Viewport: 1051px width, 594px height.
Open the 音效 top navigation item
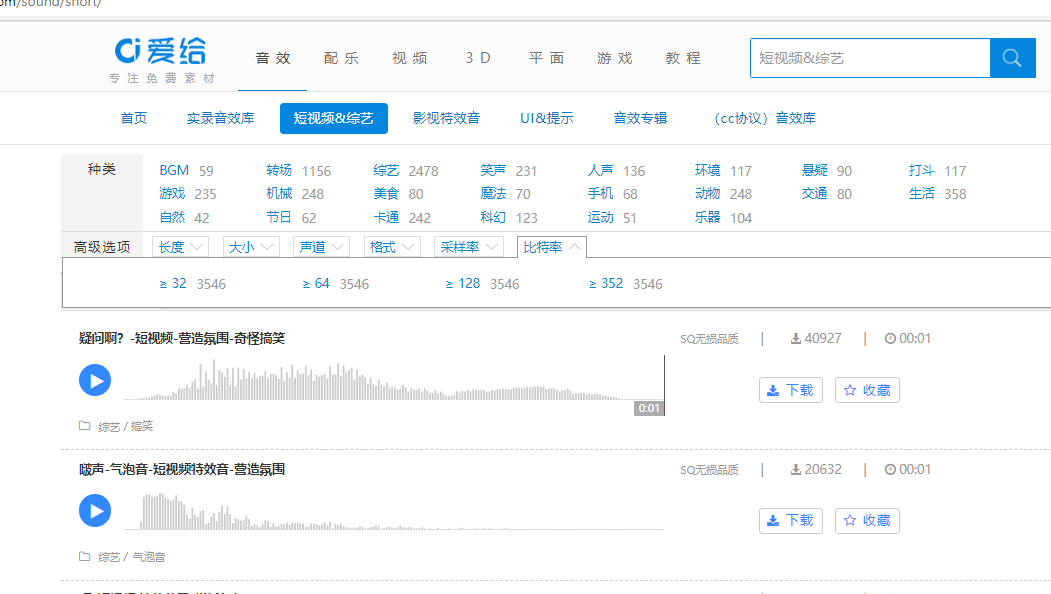click(x=273, y=58)
